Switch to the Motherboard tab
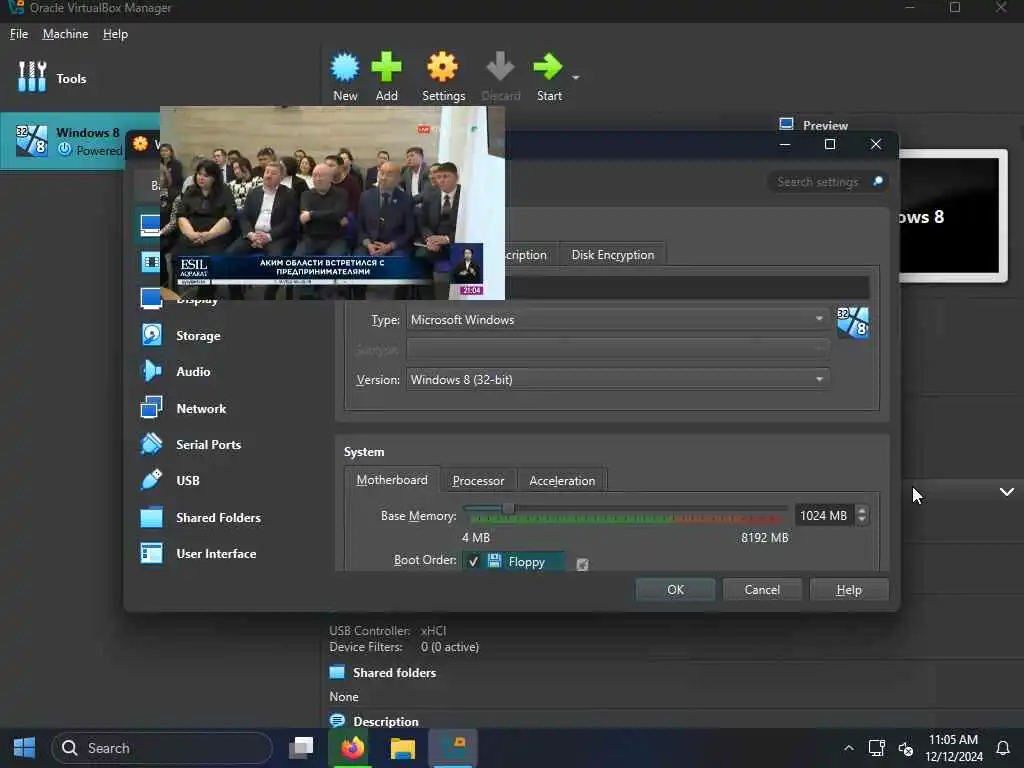The image size is (1024, 768). pyautogui.click(x=392, y=480)
